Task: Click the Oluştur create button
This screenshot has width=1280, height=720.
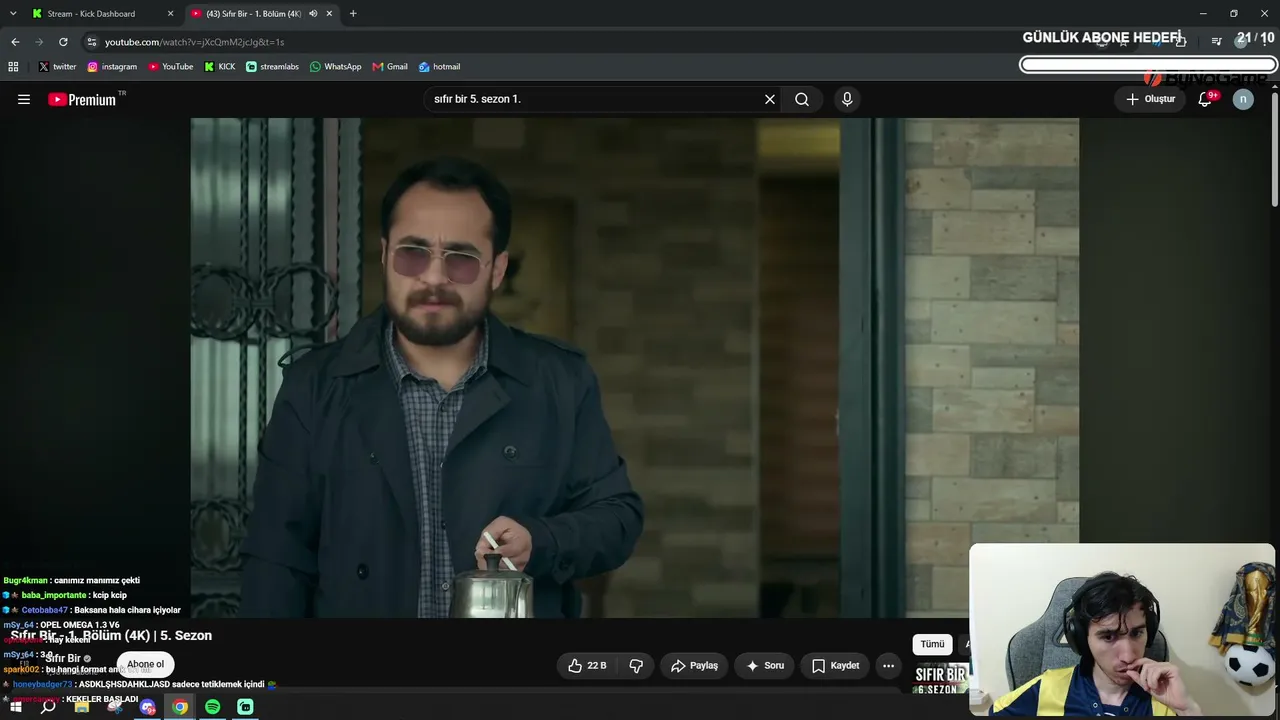Action: [1151, 99]
